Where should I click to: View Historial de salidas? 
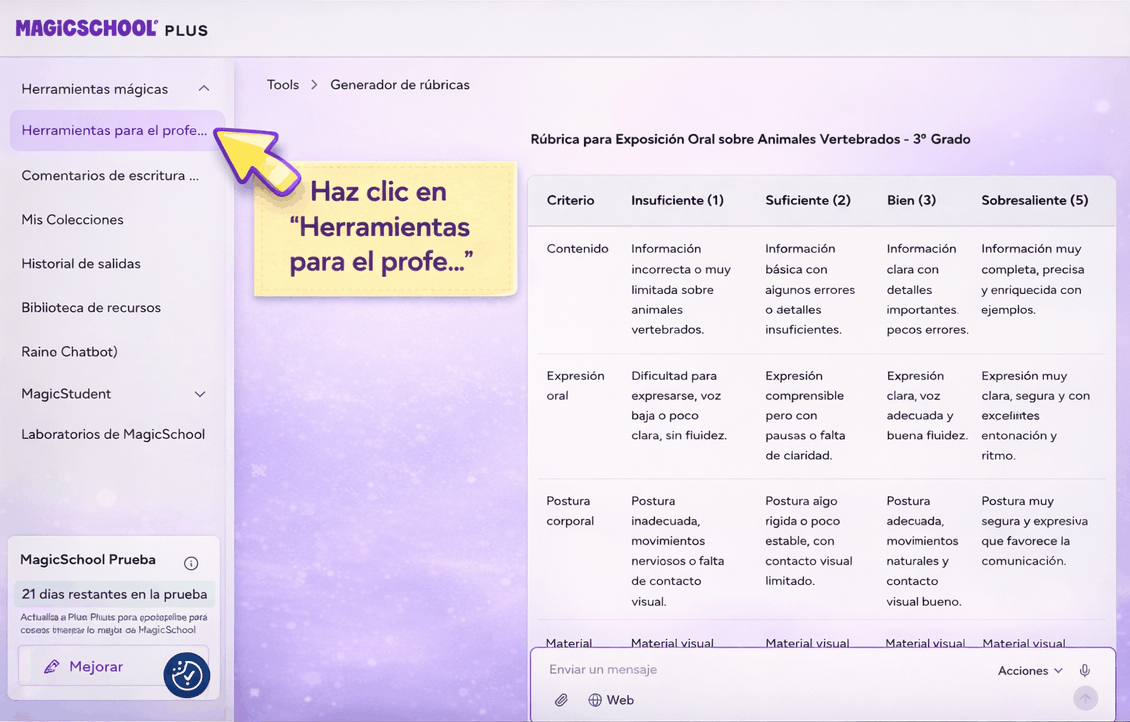click(82, 263)
